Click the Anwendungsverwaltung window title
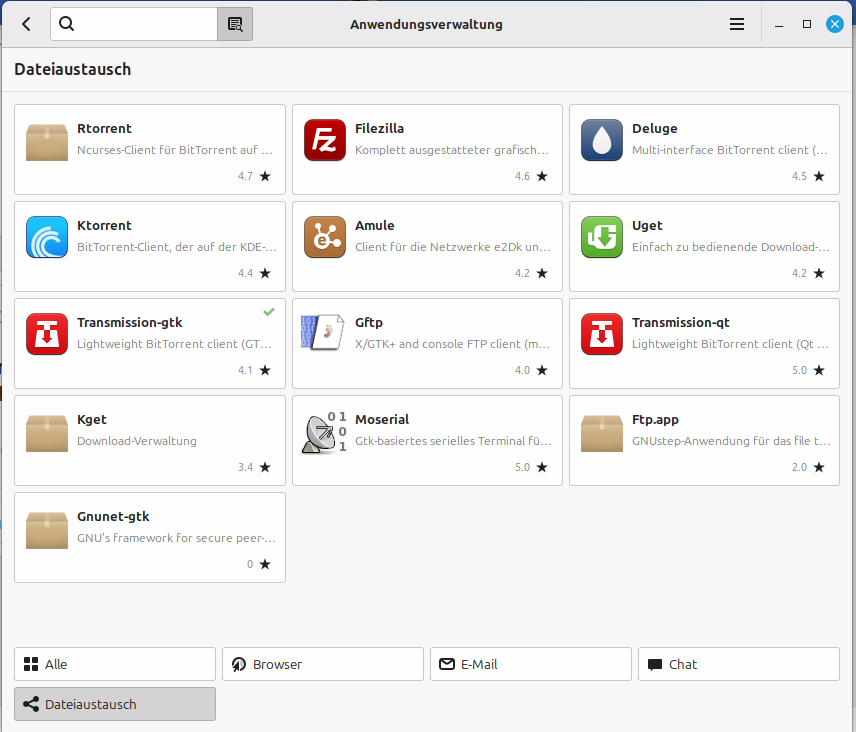This screenshot has width=856, height=732. pyautogui.click(x=426, y=25)
